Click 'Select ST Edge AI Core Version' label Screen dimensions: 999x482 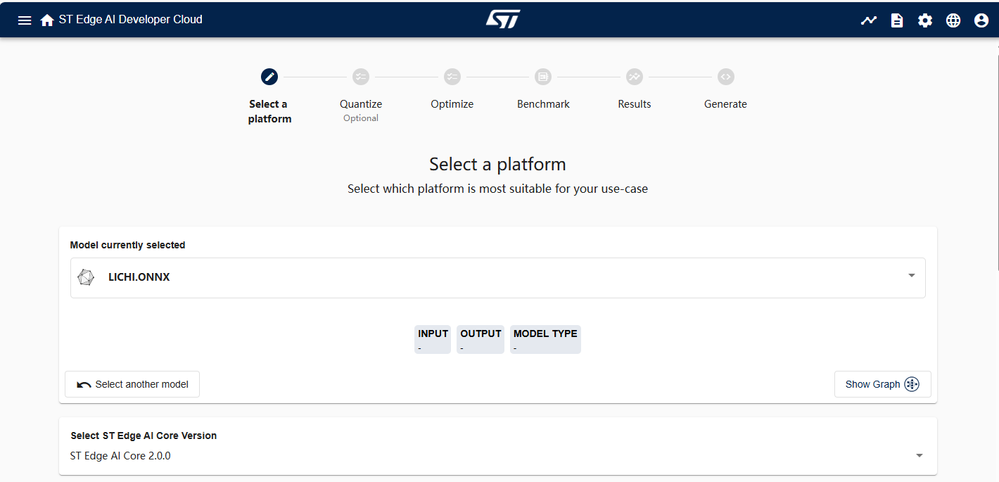pos(143,436)
